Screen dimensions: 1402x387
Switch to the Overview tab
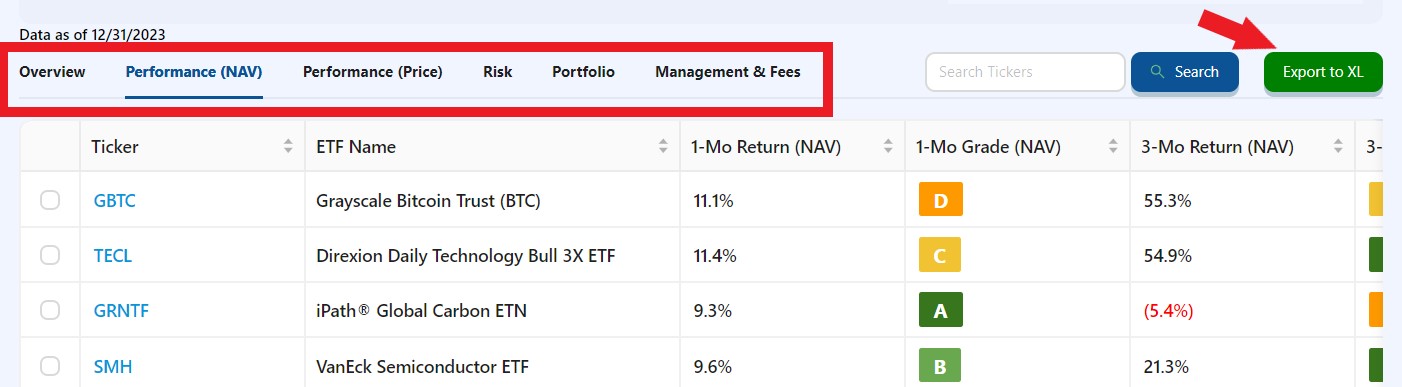[52, 72]
